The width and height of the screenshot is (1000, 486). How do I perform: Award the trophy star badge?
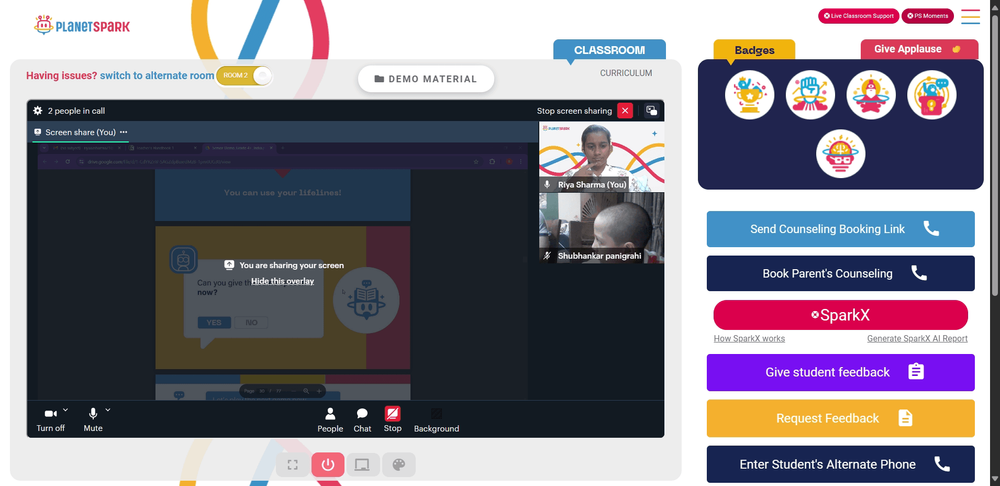(x=749, y=94)
